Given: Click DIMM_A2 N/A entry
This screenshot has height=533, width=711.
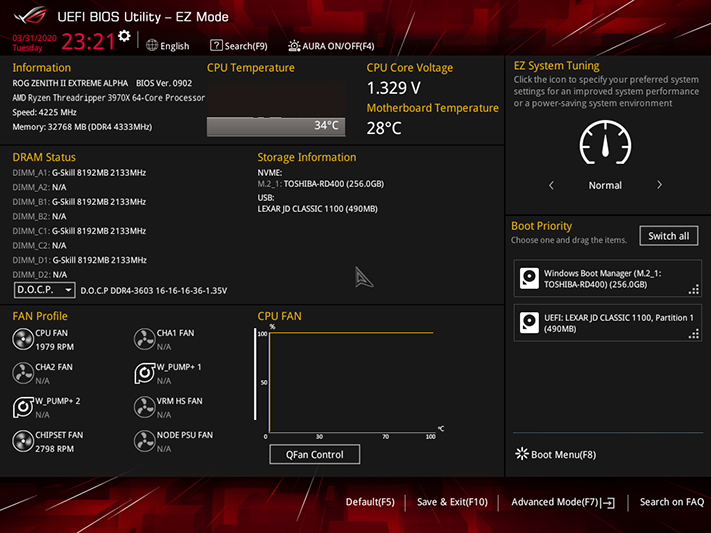Looking at the screenshot, I should click(x=39, y=187).
